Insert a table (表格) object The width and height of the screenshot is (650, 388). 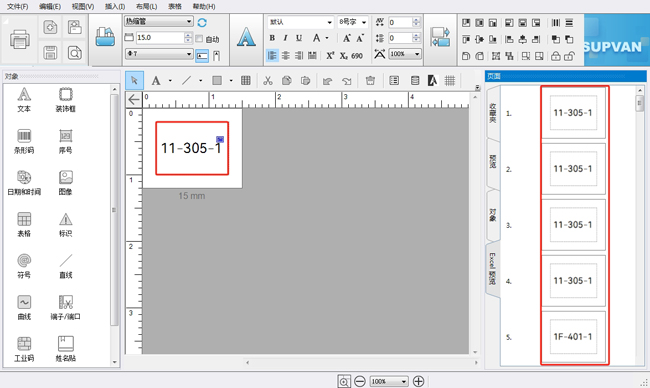[24, 224]
